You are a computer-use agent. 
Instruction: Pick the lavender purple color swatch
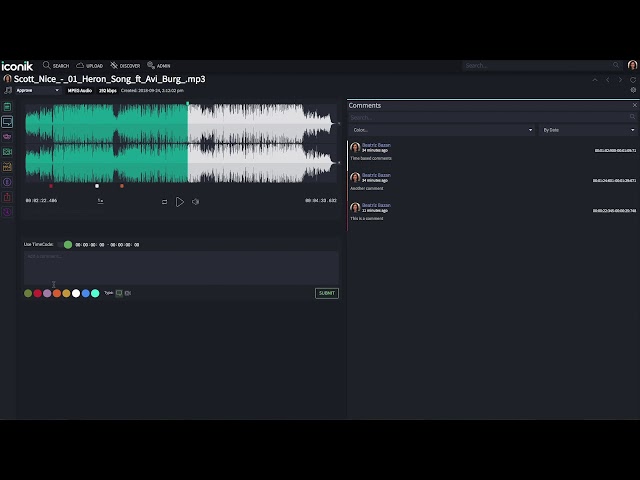tap(47, 293)
